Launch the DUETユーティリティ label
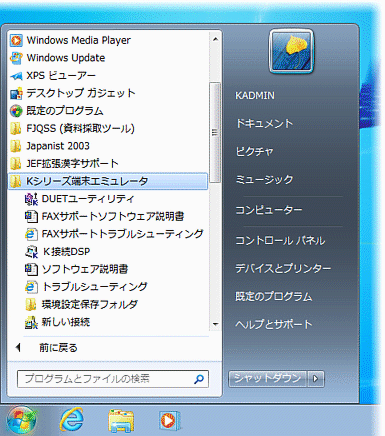 point(88,199)
